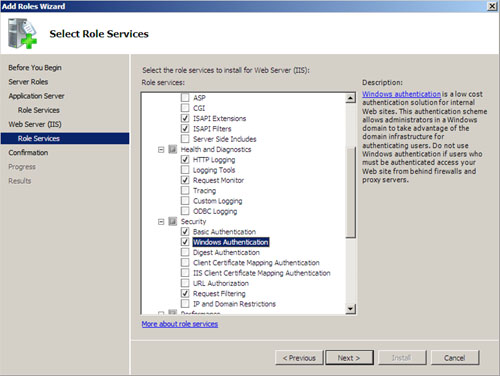Check IP and Domain Restrictions
This screenshot has width=500, height=376.
(x=185, y=304)
